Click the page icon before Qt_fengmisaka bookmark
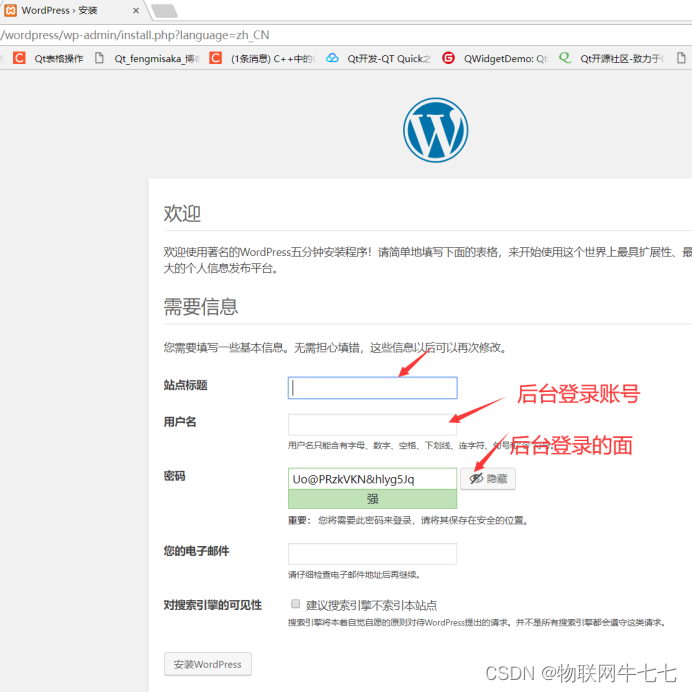Screen dimensions: 692x692 click(x=99, y=58)
